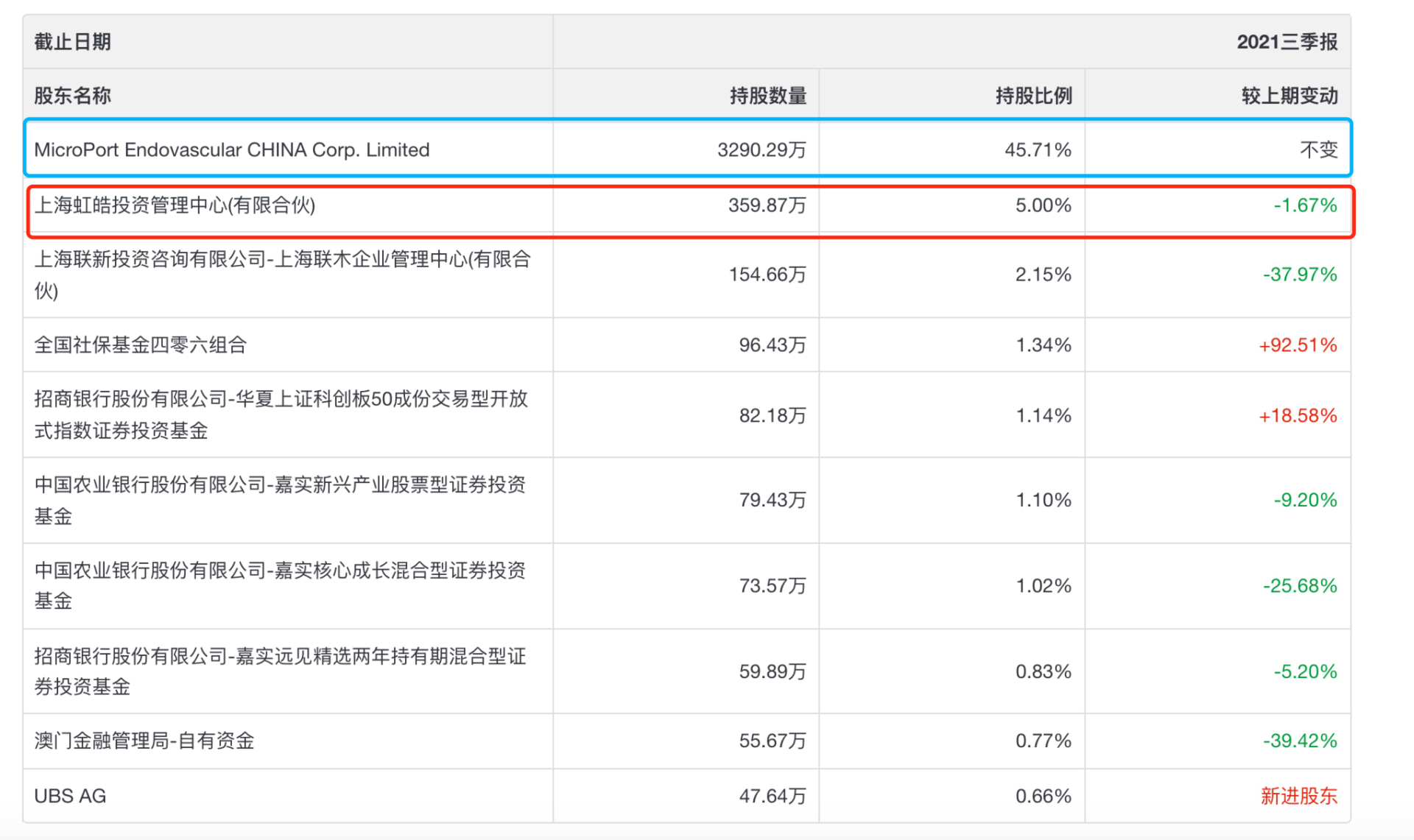
Task: Click the 新进股东 status label
Action: pos(1298,796)
